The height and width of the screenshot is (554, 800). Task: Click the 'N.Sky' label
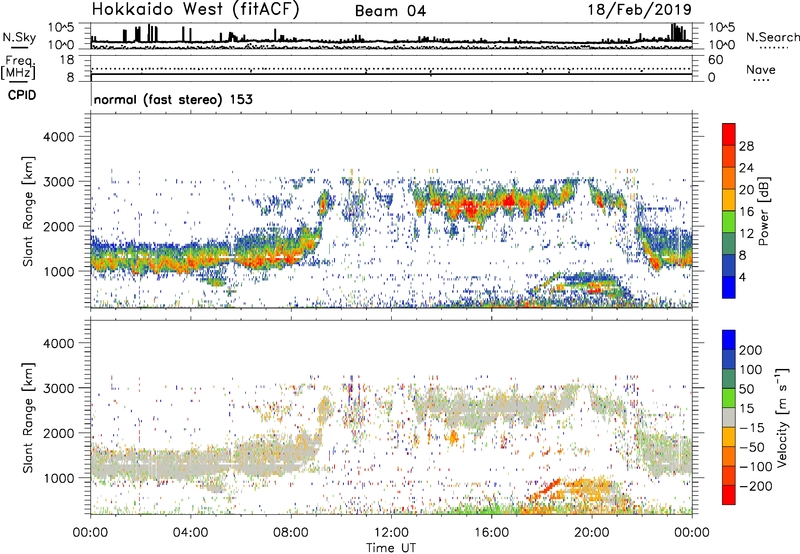pyautogui.click(x=19, y=37)
